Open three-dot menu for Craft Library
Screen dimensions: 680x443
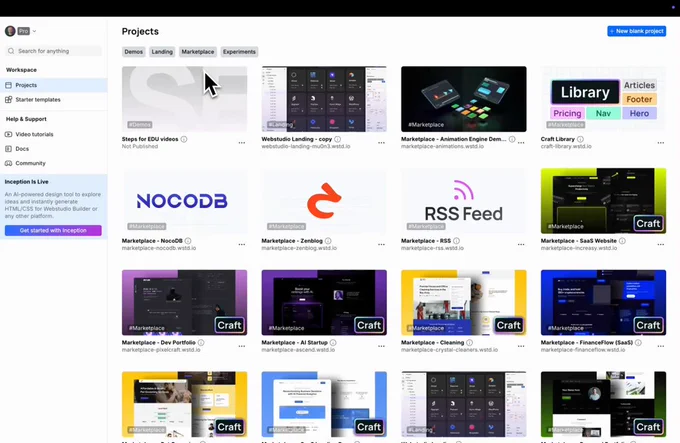660,143
